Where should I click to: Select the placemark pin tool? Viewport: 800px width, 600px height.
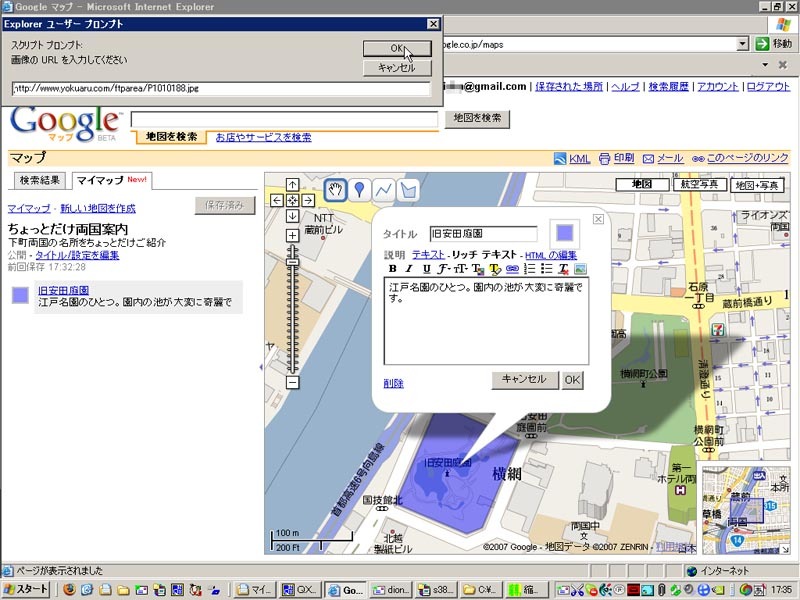359,190
